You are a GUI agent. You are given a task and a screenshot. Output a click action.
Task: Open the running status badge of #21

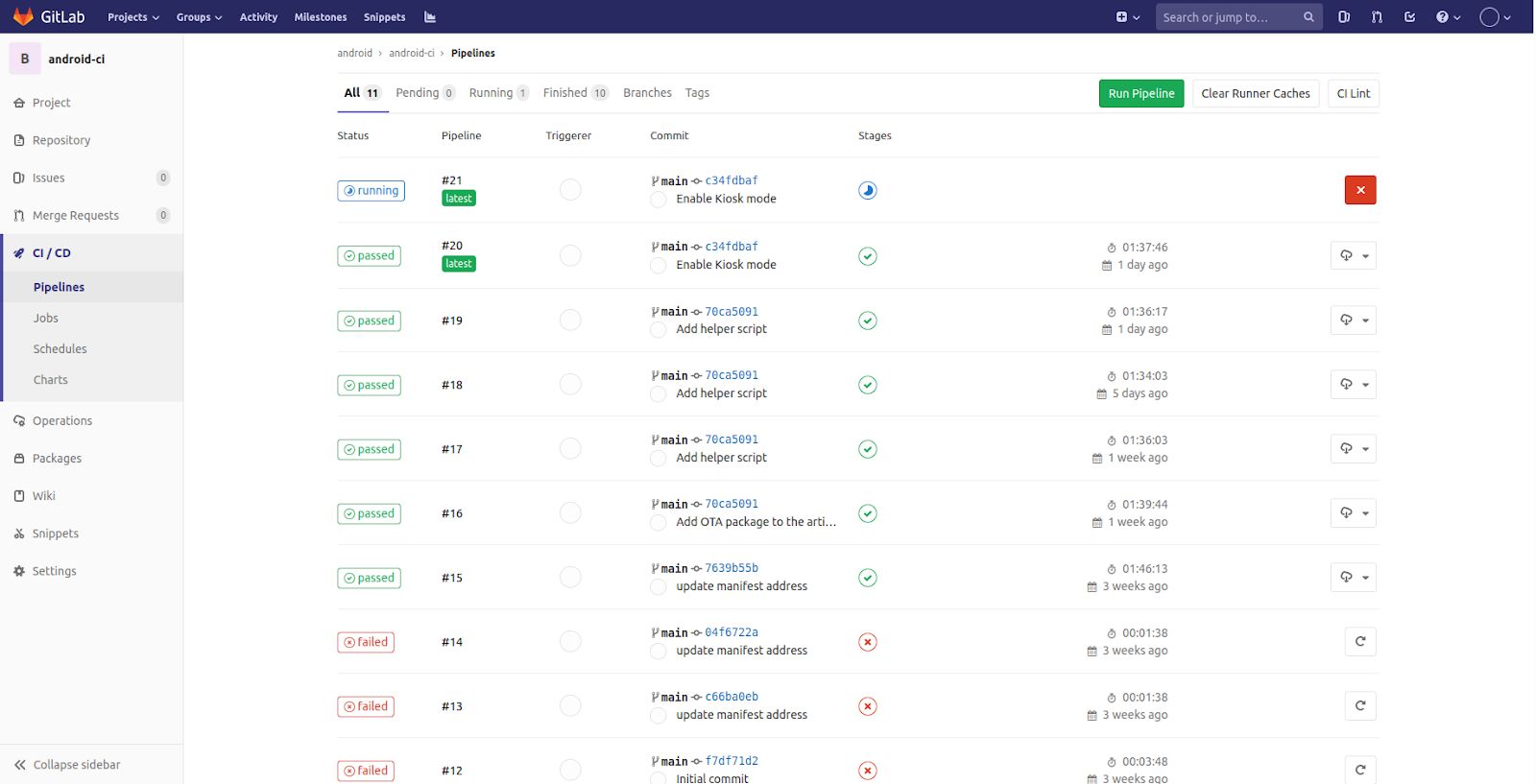[x=371, y=191]
